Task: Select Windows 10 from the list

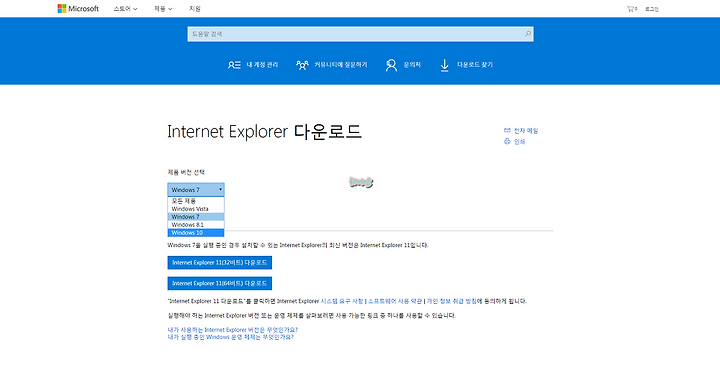Action: point(196,233)
